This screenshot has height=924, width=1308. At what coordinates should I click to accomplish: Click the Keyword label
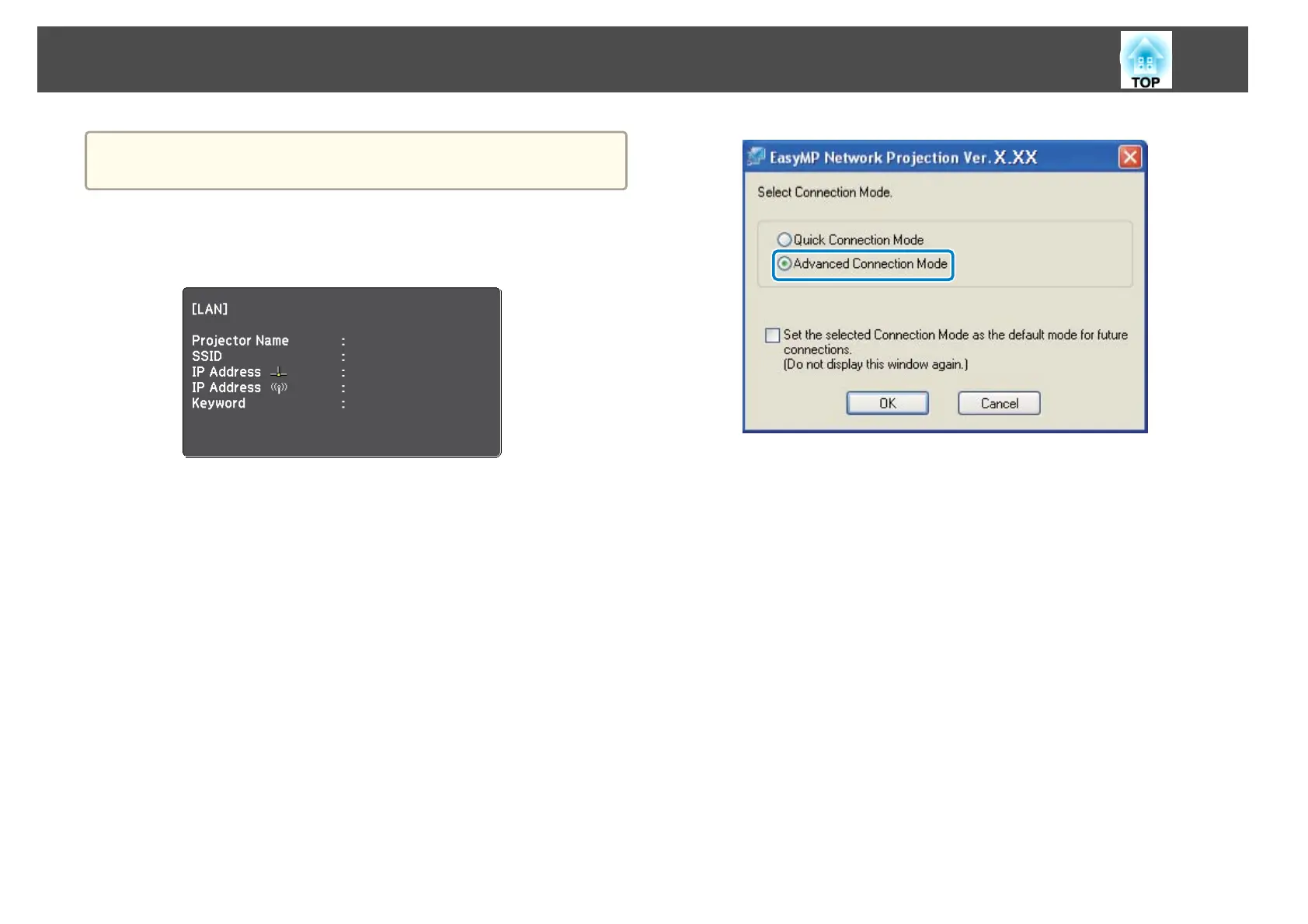pos(218,403)
